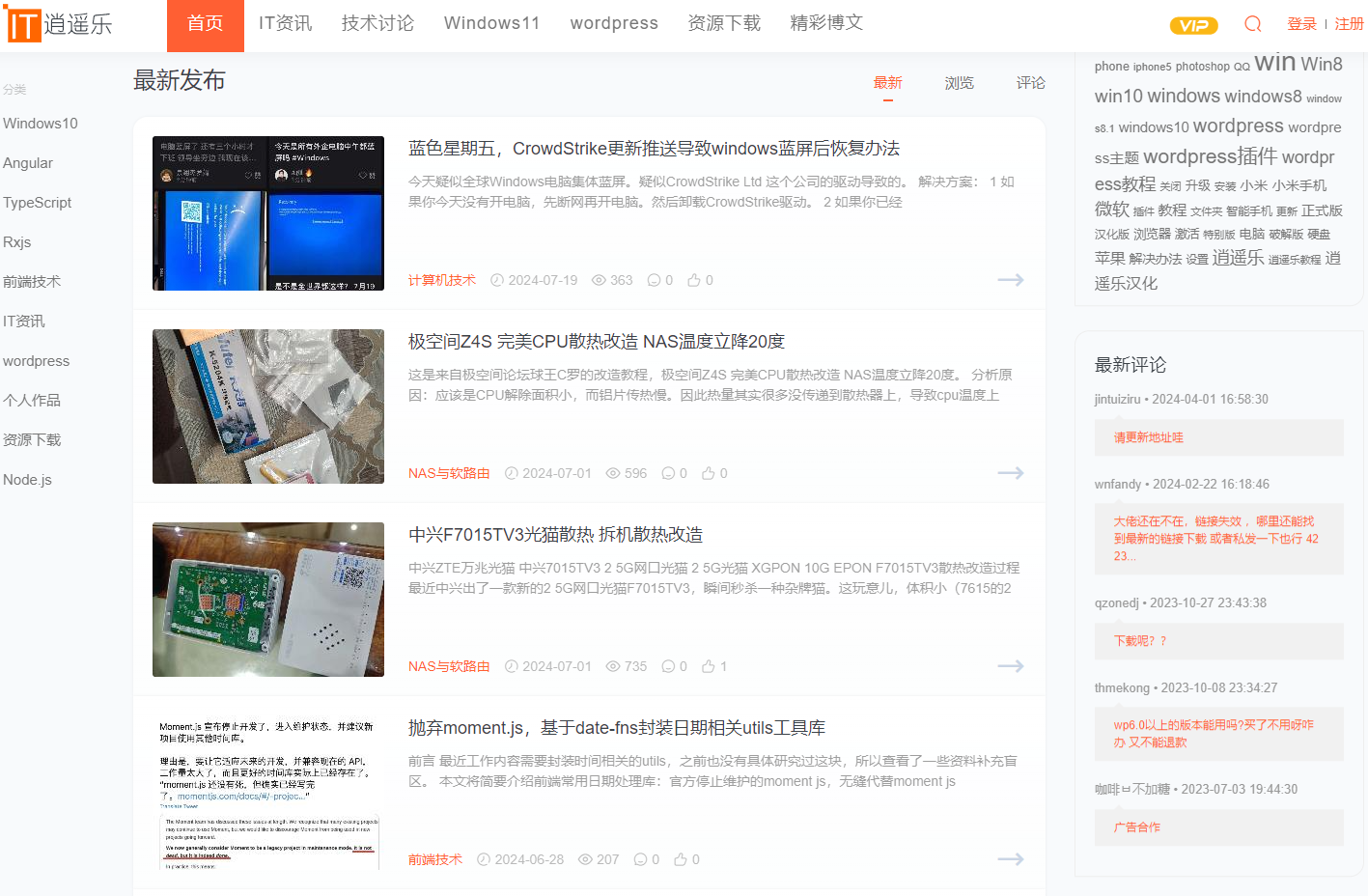
Task: Open arrow for moment.js article
Action: pos(1011,859)
